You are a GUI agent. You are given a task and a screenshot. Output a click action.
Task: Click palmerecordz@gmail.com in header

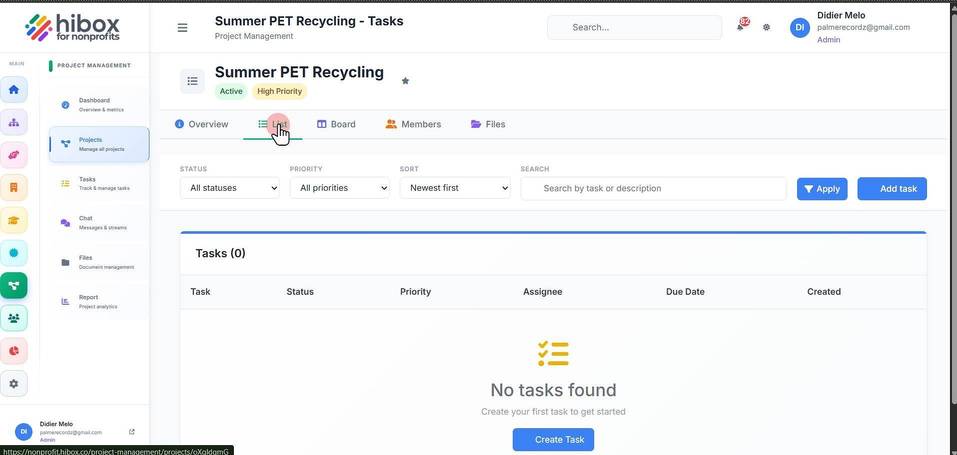863,27
